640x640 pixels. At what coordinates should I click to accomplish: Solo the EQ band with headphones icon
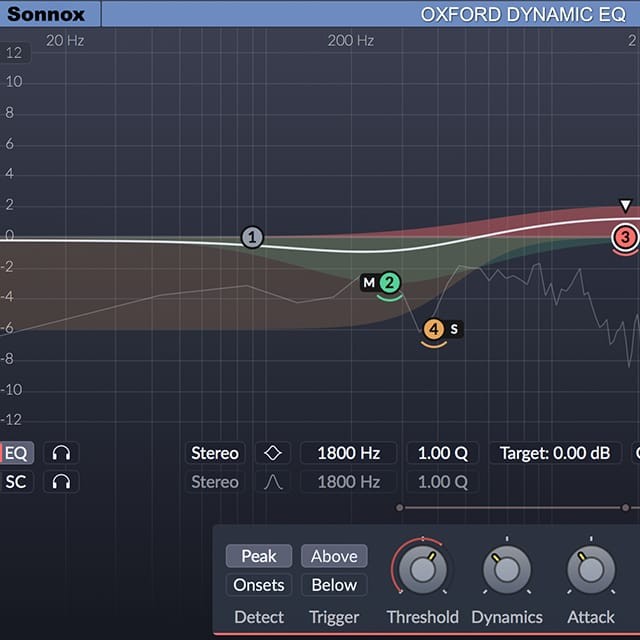61,453
